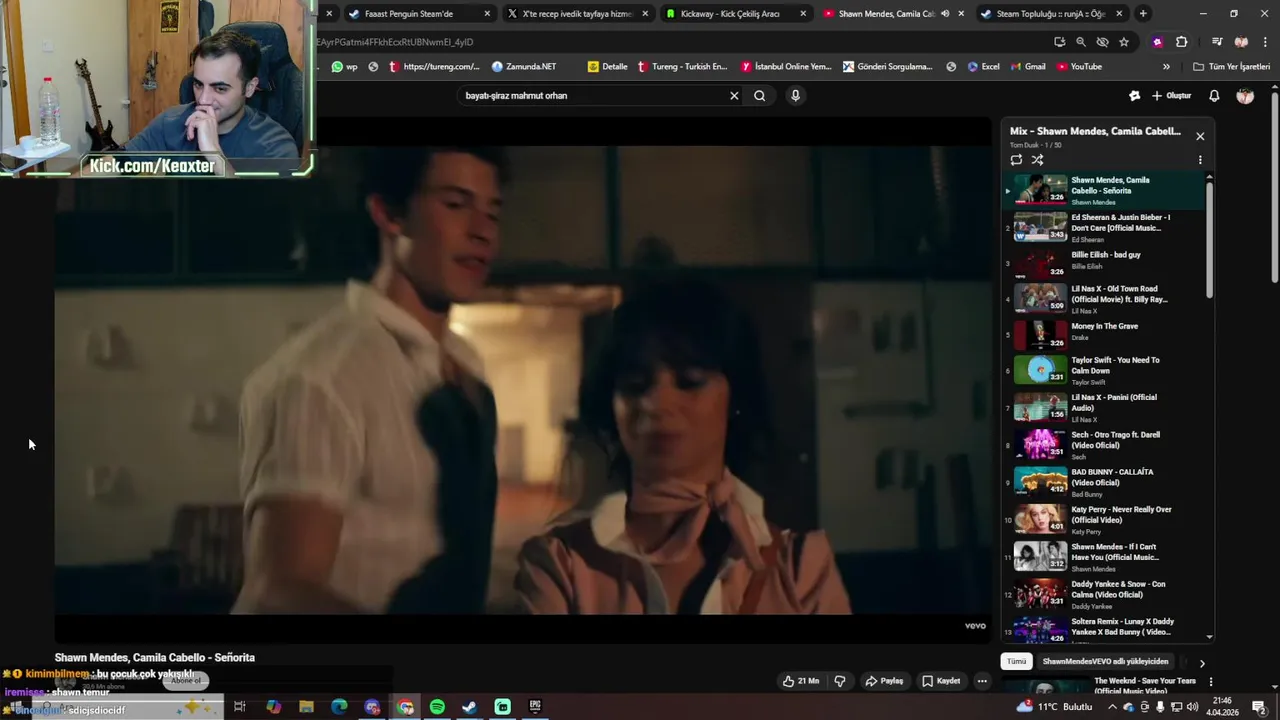
Task: Toggle playlist shuffle
Action: (1038, 160)
